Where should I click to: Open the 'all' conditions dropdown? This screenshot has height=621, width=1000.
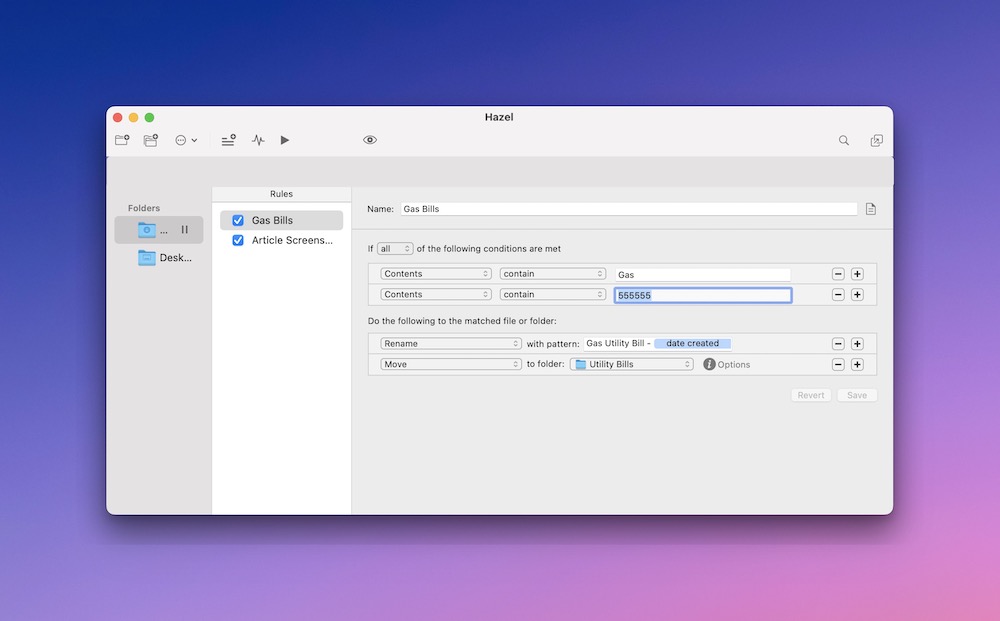[x=395, y=249]
